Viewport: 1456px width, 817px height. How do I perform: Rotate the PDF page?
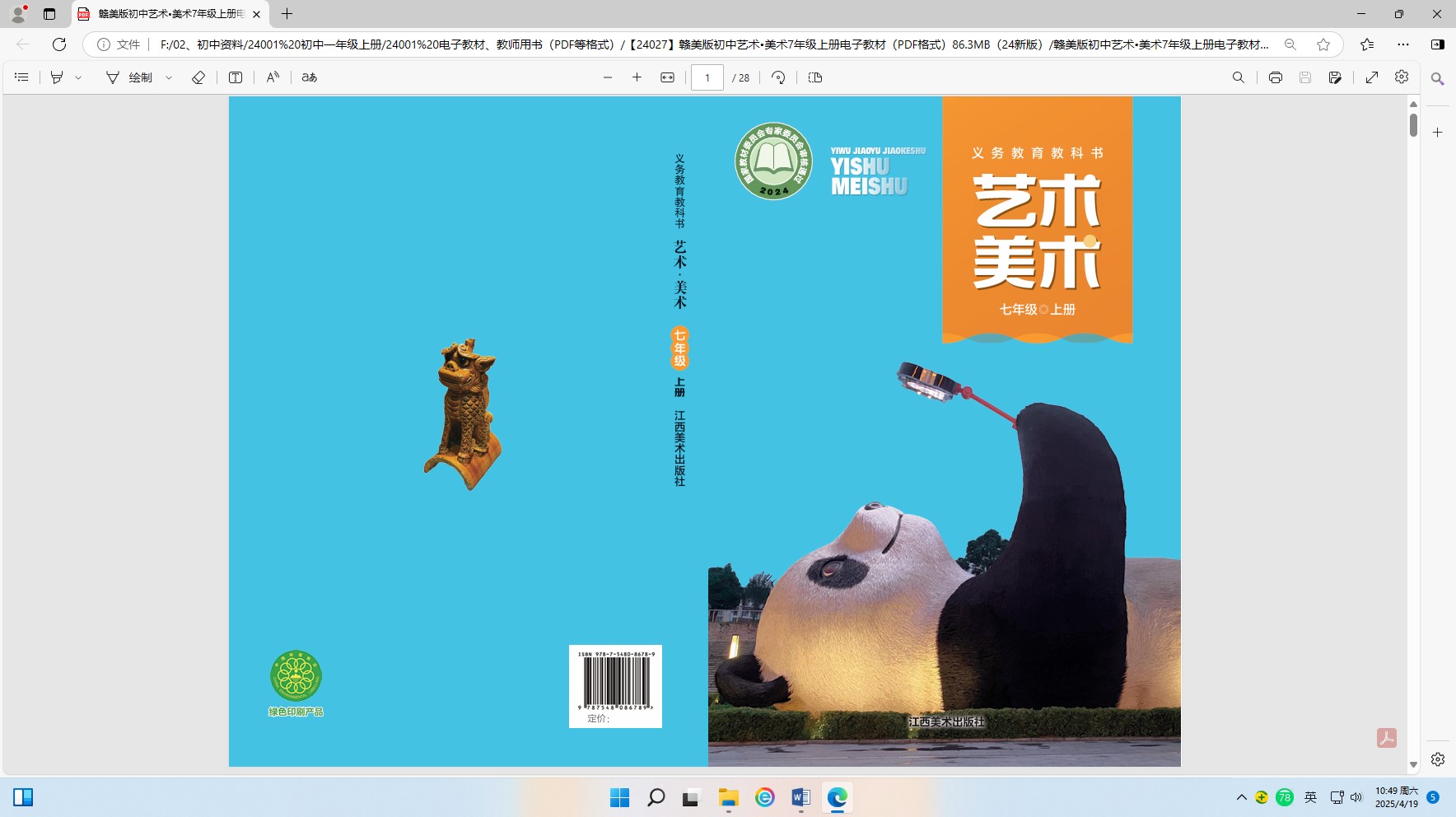coord(778,77)
